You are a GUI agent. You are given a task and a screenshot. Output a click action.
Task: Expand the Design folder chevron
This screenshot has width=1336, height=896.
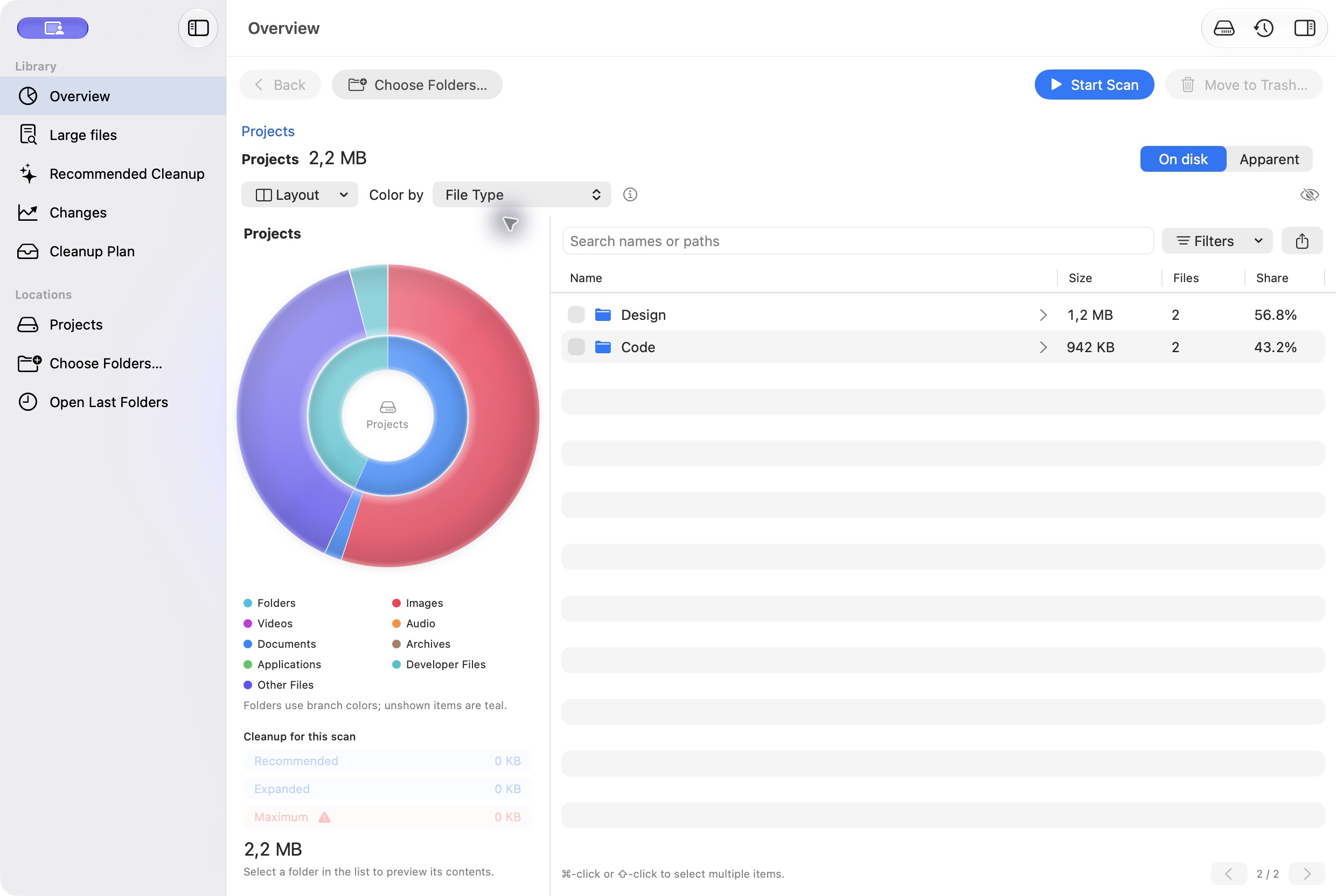click(1043, 315)
